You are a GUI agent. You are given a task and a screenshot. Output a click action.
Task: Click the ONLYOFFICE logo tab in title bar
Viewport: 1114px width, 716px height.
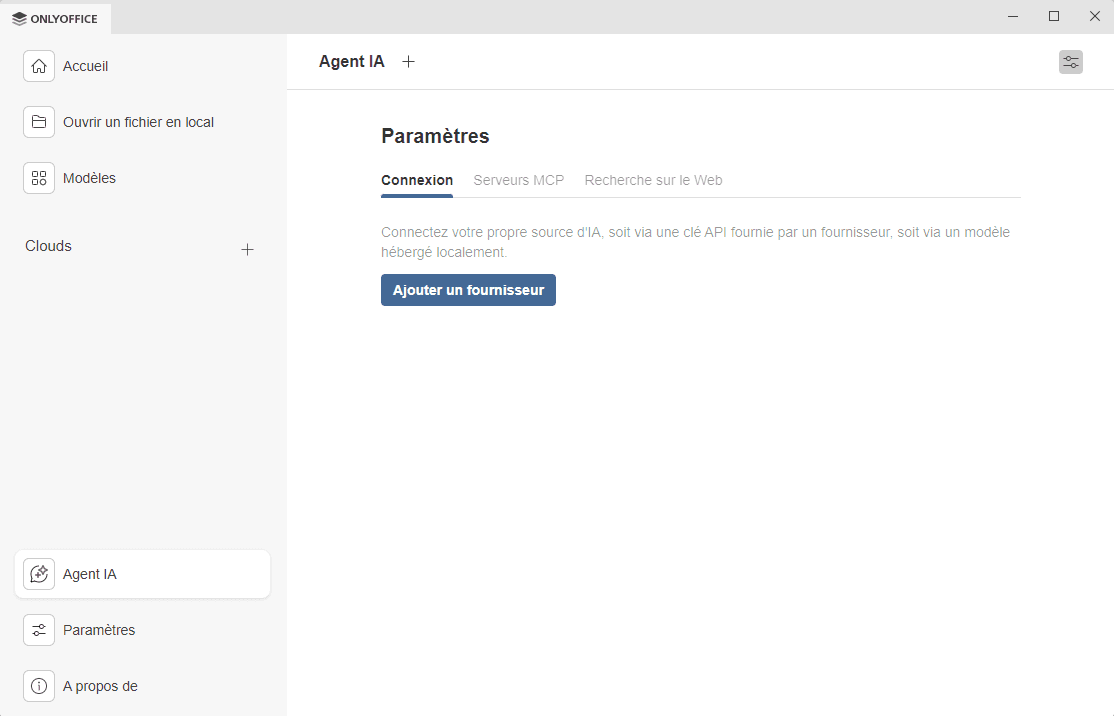click(x=56, y=18)
